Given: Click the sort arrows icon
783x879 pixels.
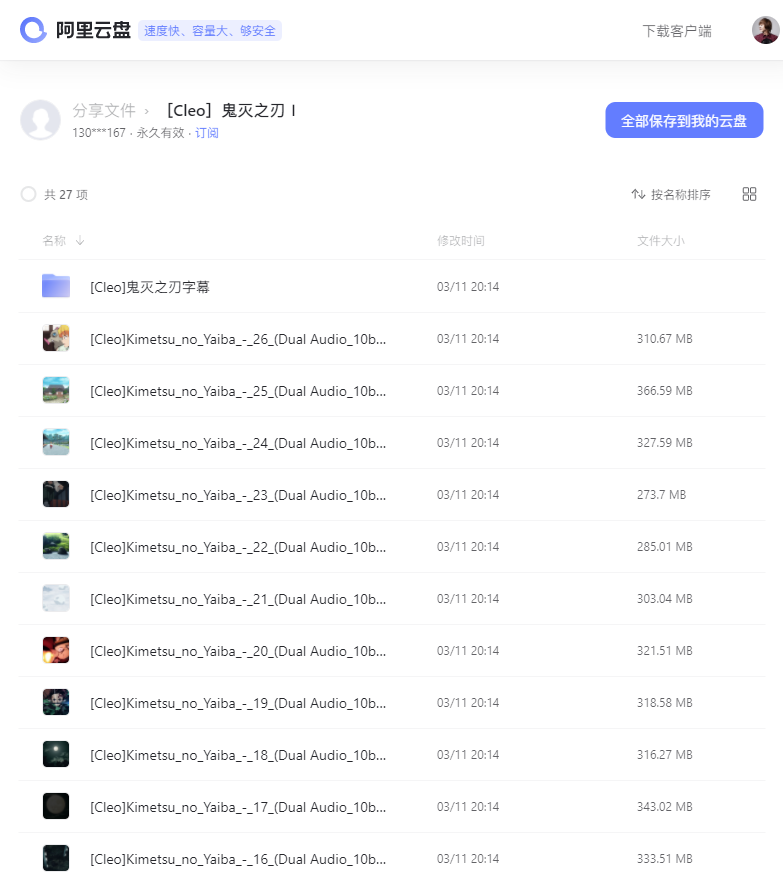Looking at the screenshot, I should coord(638,194).
